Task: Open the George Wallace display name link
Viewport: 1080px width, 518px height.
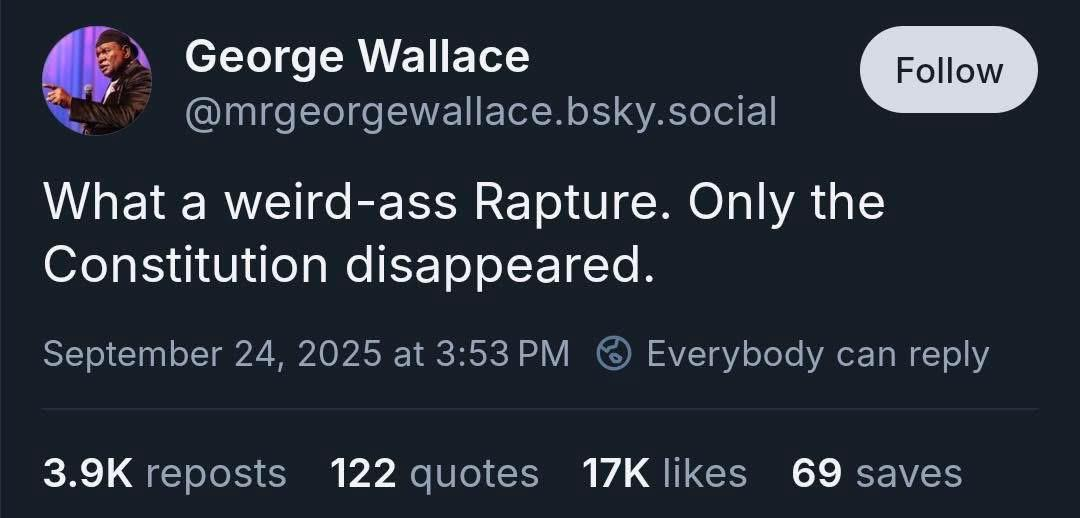Action: [357, 57]
